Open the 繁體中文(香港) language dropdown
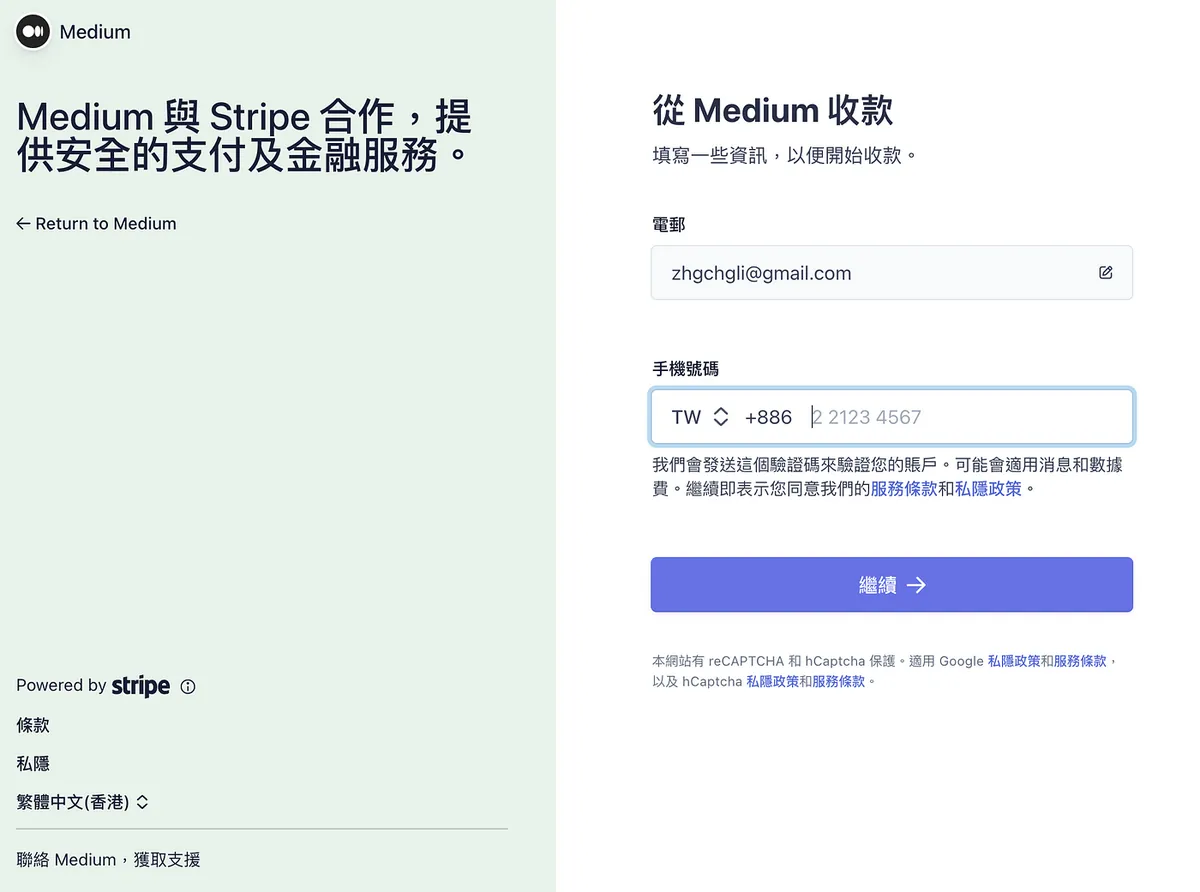Viewport: 1200px width, 892px height. coord(83,802)
